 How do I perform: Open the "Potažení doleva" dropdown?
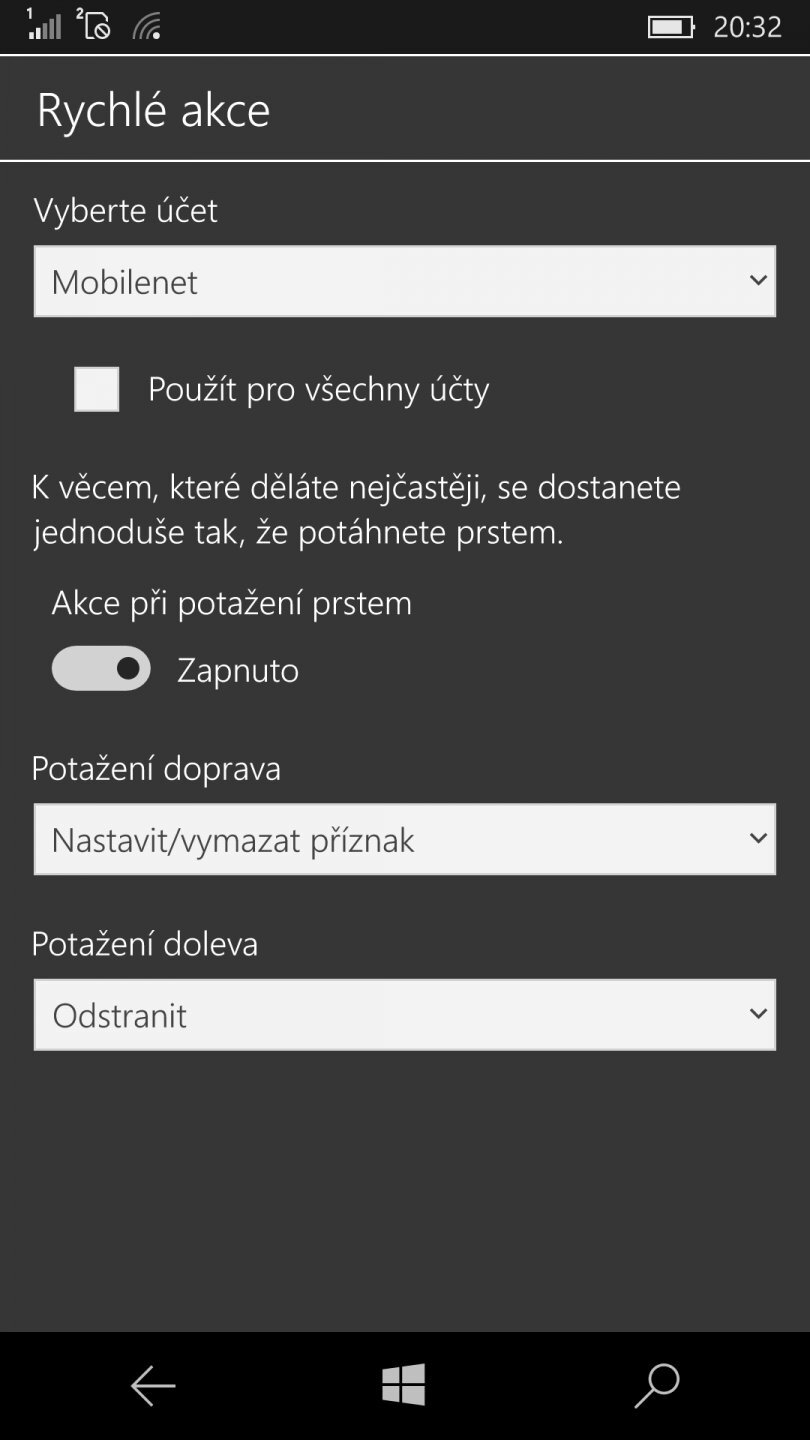click(405, 1014)
